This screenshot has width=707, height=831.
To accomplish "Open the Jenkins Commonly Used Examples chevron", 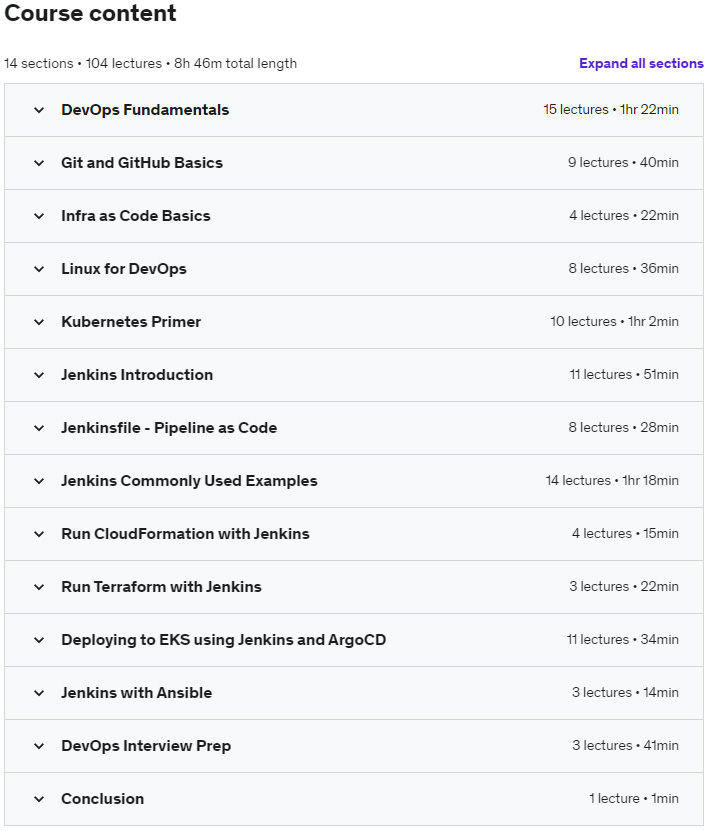I will (39, 481).
